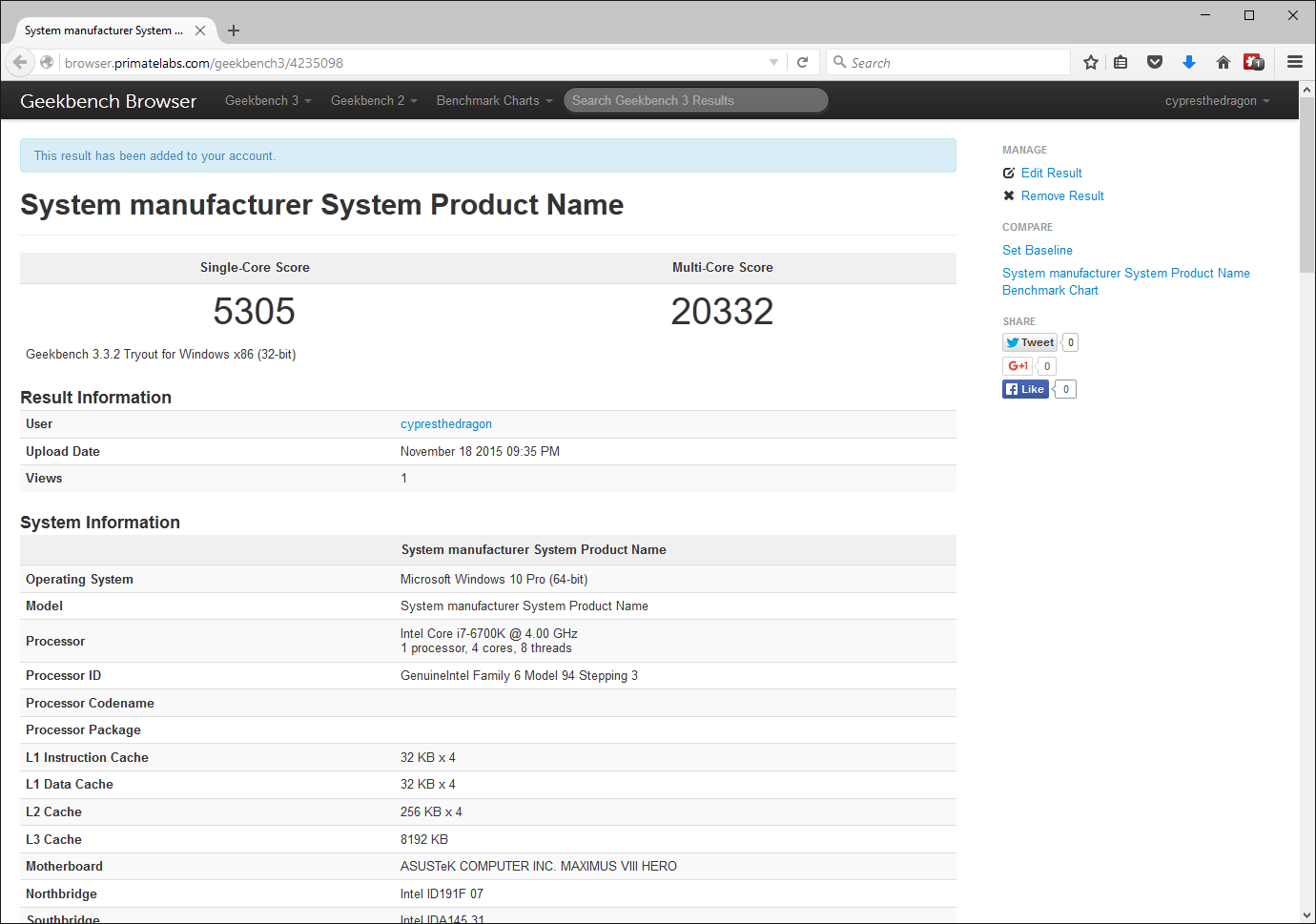Screen dimensions: 1316x924
Task: Click the Pocket save icon
Action: (1155, 63)
